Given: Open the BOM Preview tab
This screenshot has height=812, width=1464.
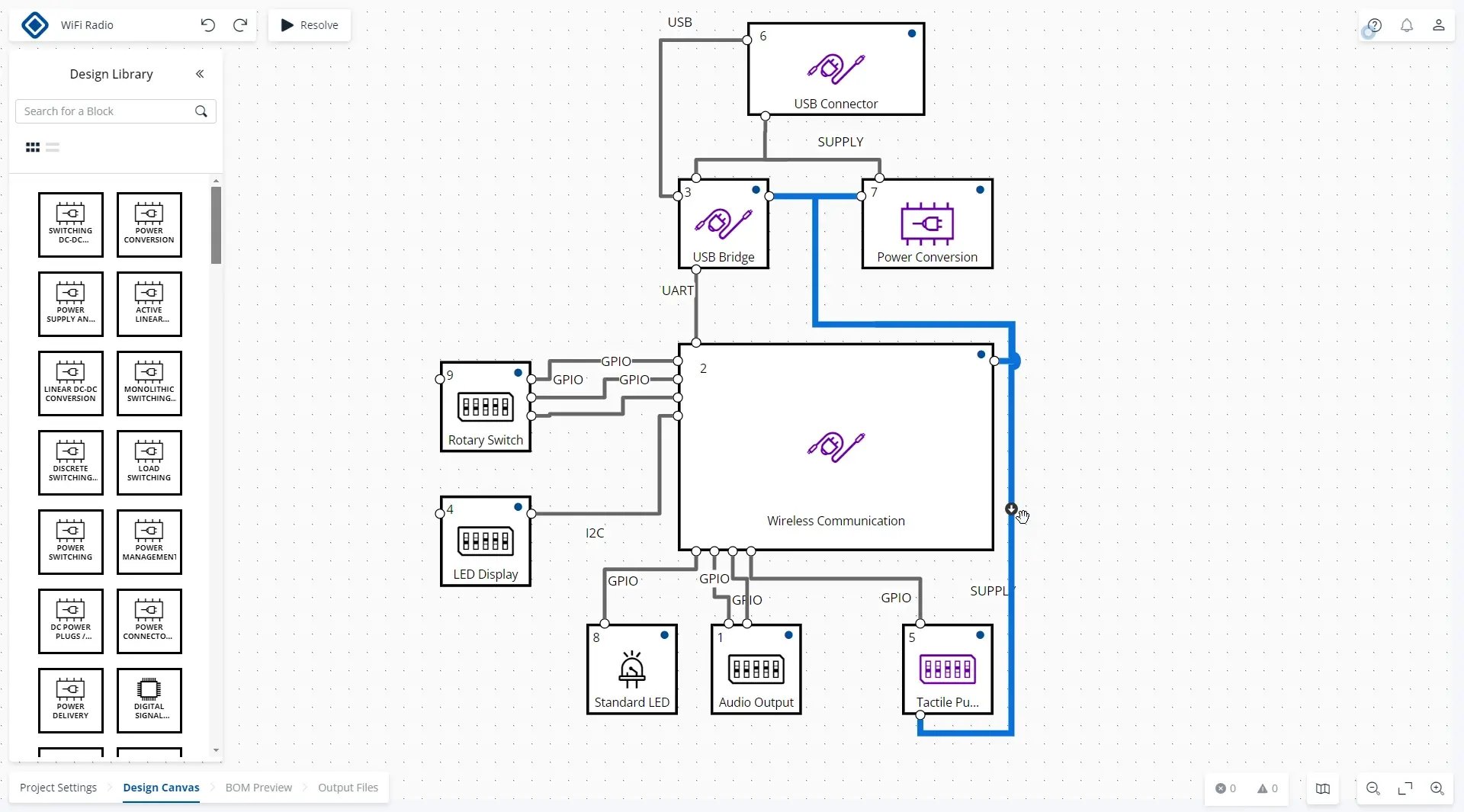Looking at the screenshot, I should pos(258,788).
